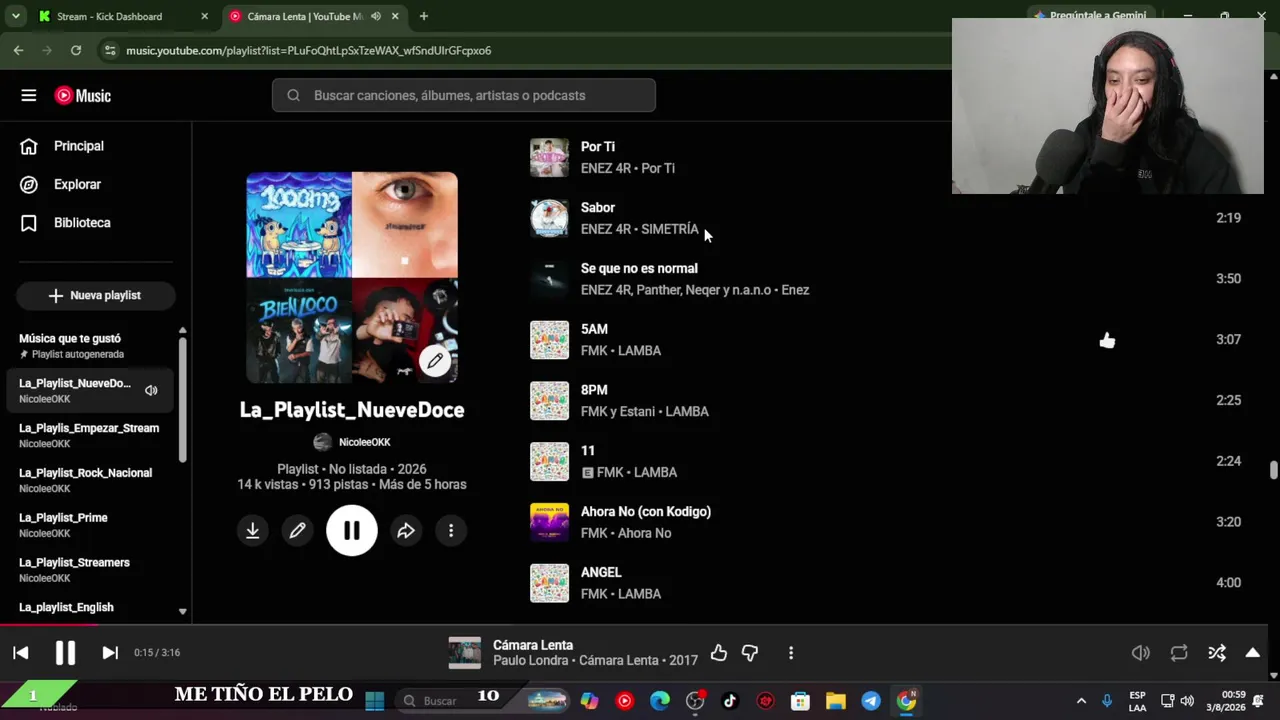Open the hamburger guide menu

(29, 96)
